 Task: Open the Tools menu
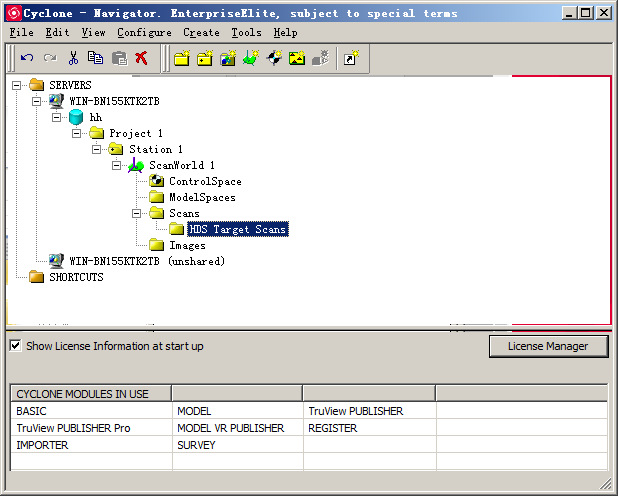[246, 33]
